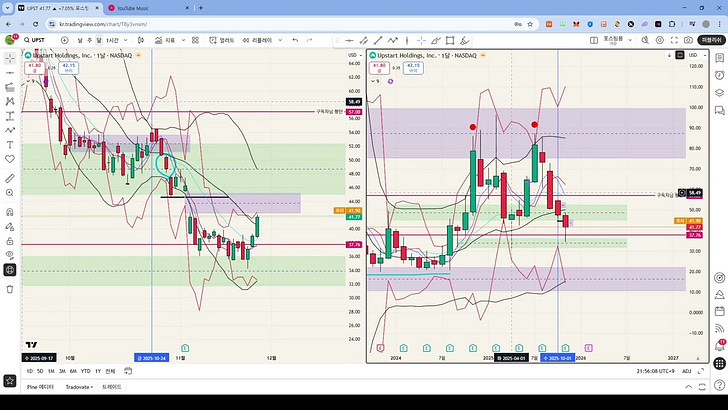Image resolution: width=728 pixels, height=410 pixels.
Task: Redo the last chart action
Action: [310, 40]
